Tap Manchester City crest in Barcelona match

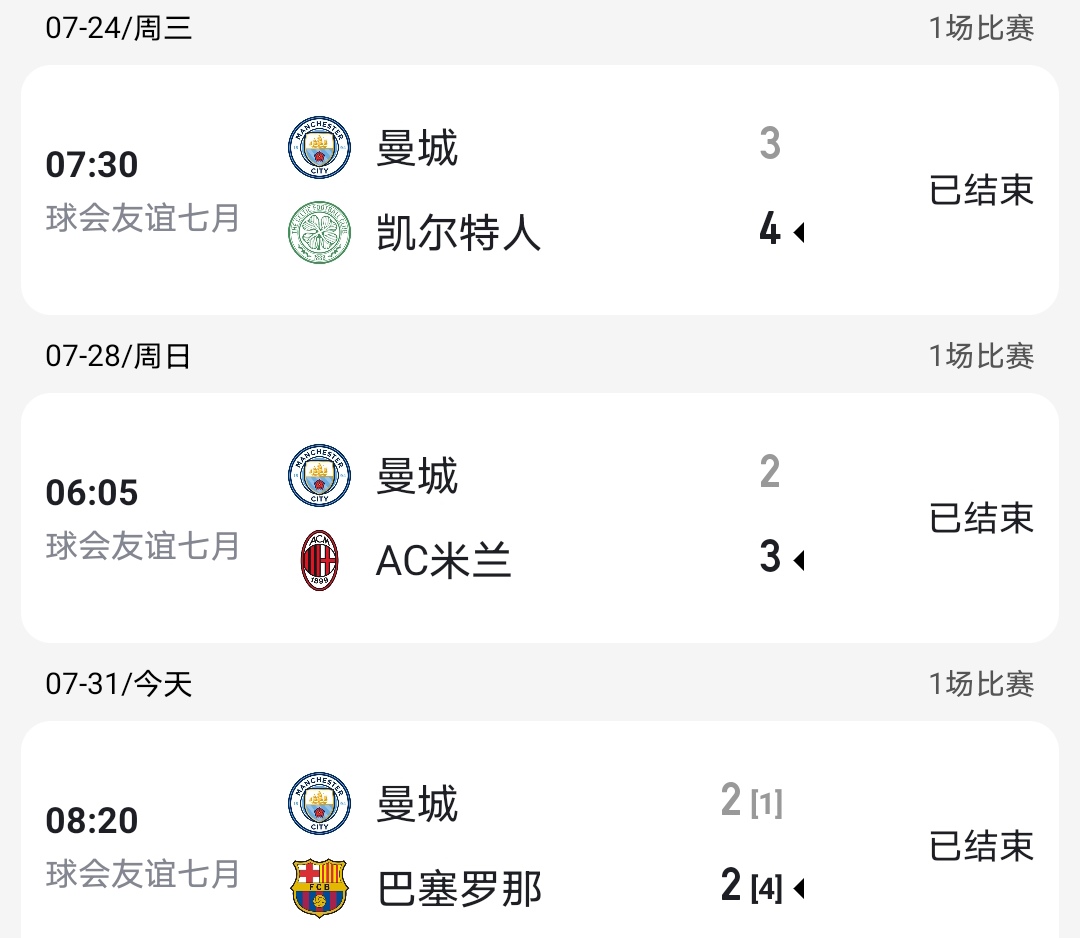(320, 803)
